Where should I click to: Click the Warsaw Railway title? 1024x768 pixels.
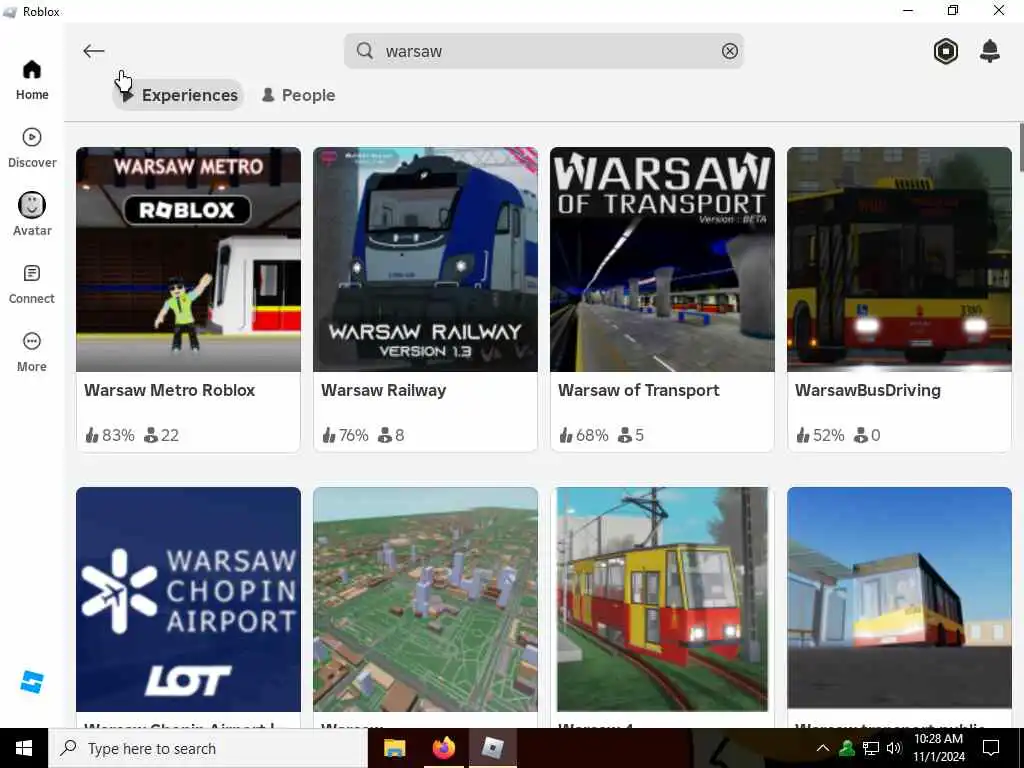pos(383,391)
